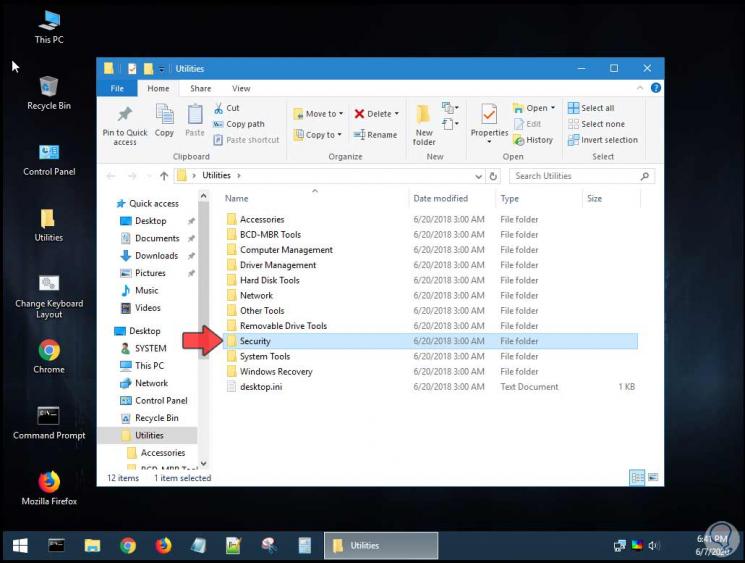
Task: Open the New item dropdown
Action: click(450, 108)
